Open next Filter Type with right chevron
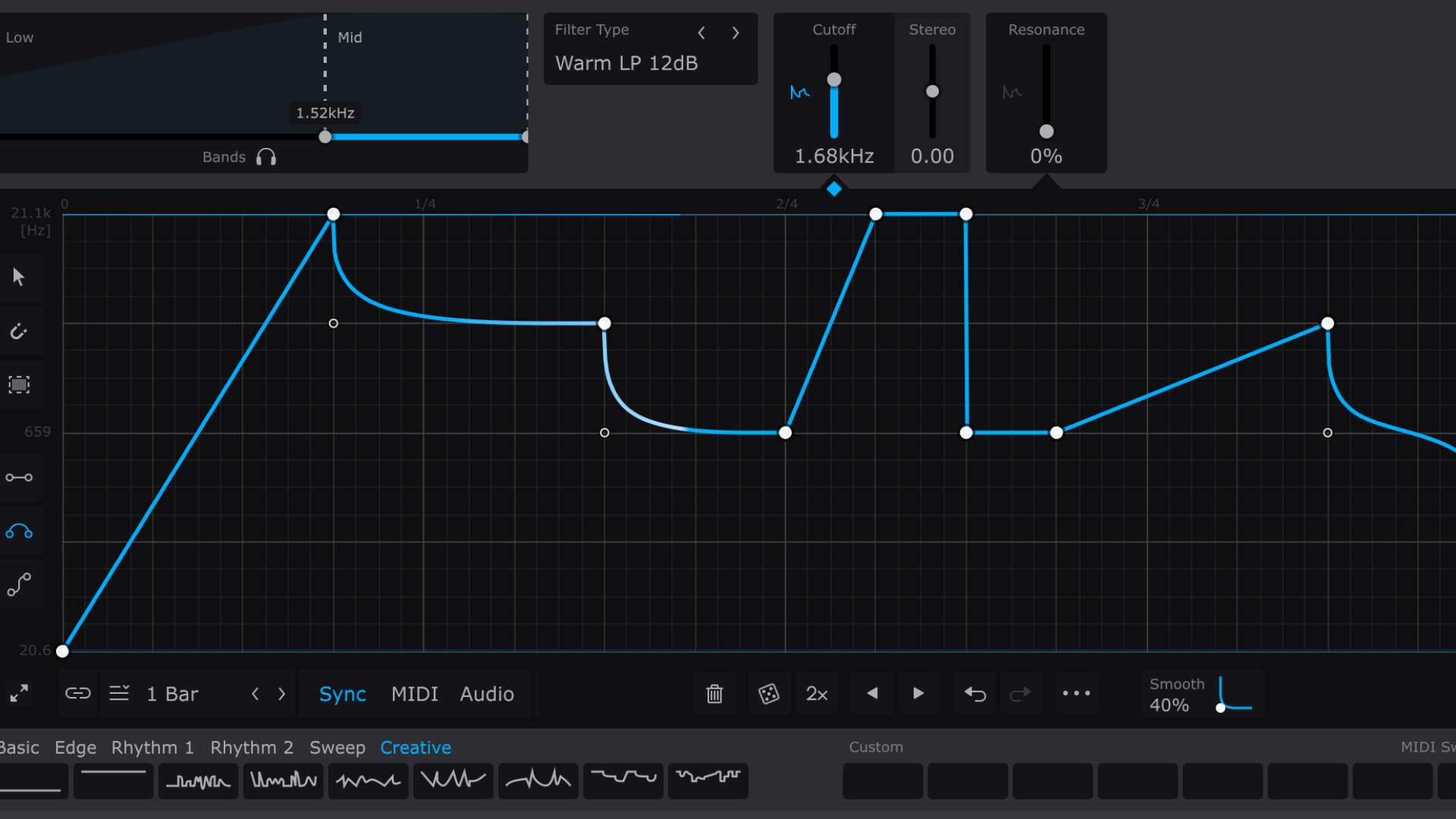This screenshot has height=819, width=1456. pos(735,32)
